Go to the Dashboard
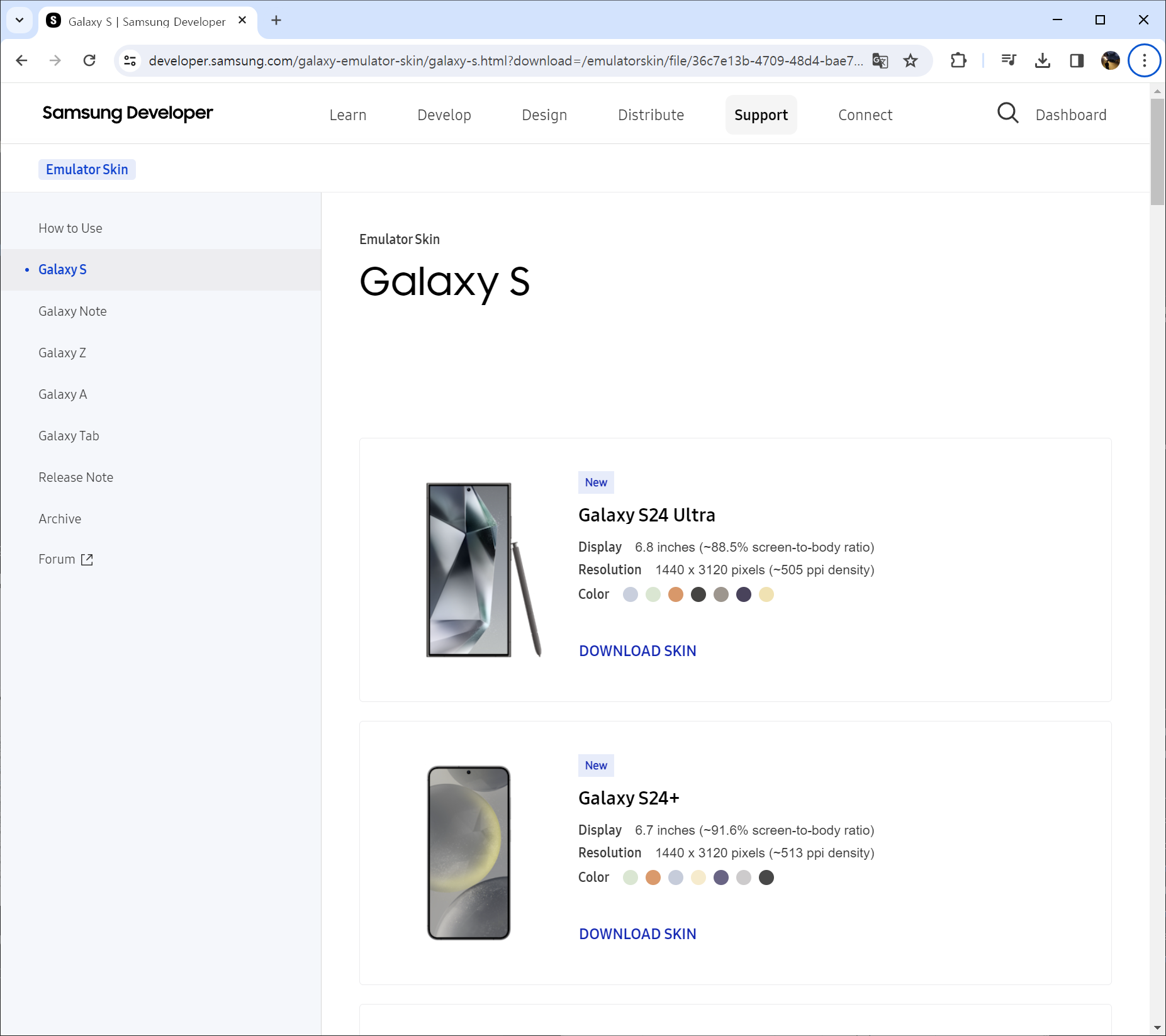The width and height of the screenshot is (1166, 1036). coord(1071,115)
